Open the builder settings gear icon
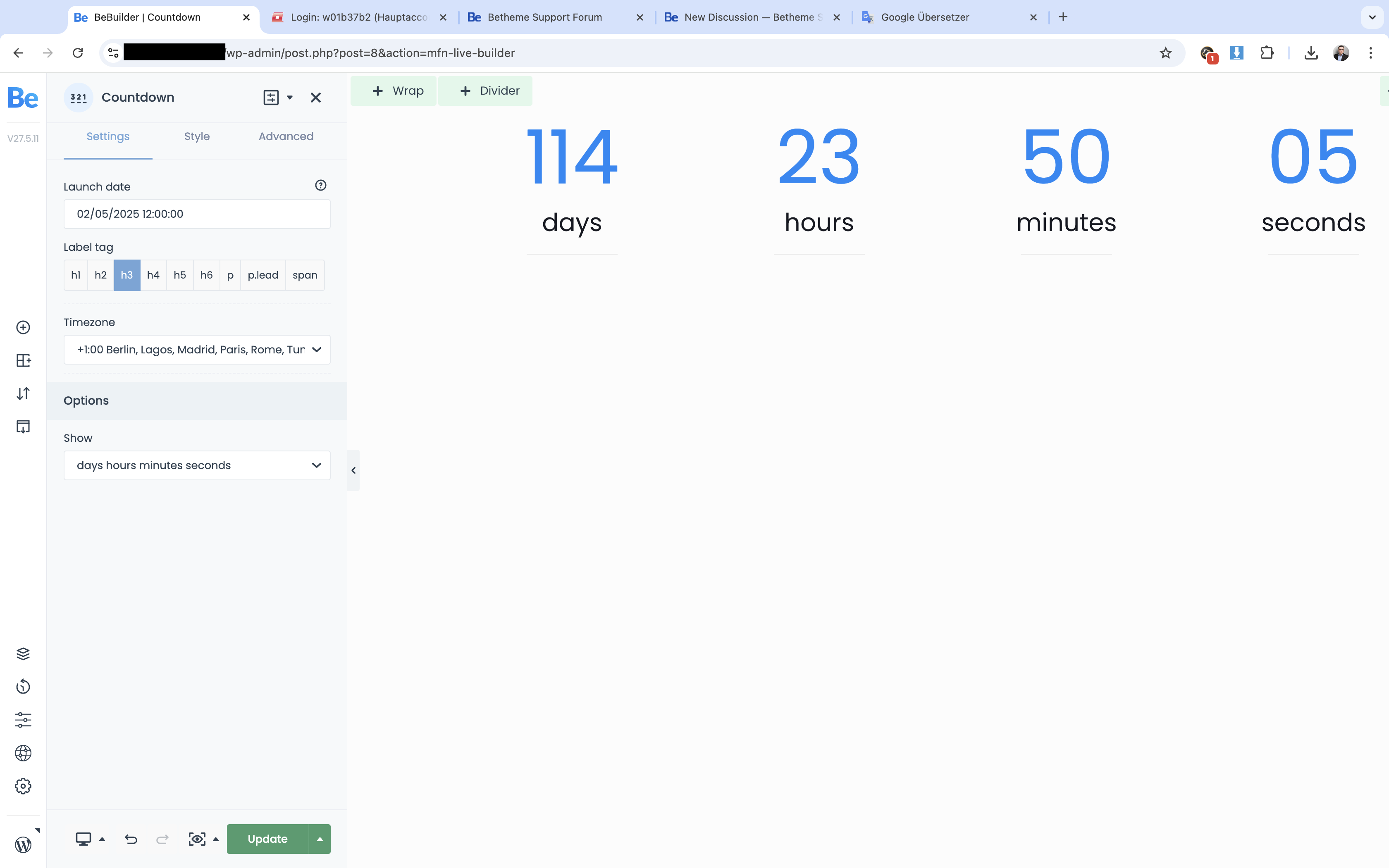This screenshot has height=868, width=1389. pyautogui.click(x=23, y=786)
